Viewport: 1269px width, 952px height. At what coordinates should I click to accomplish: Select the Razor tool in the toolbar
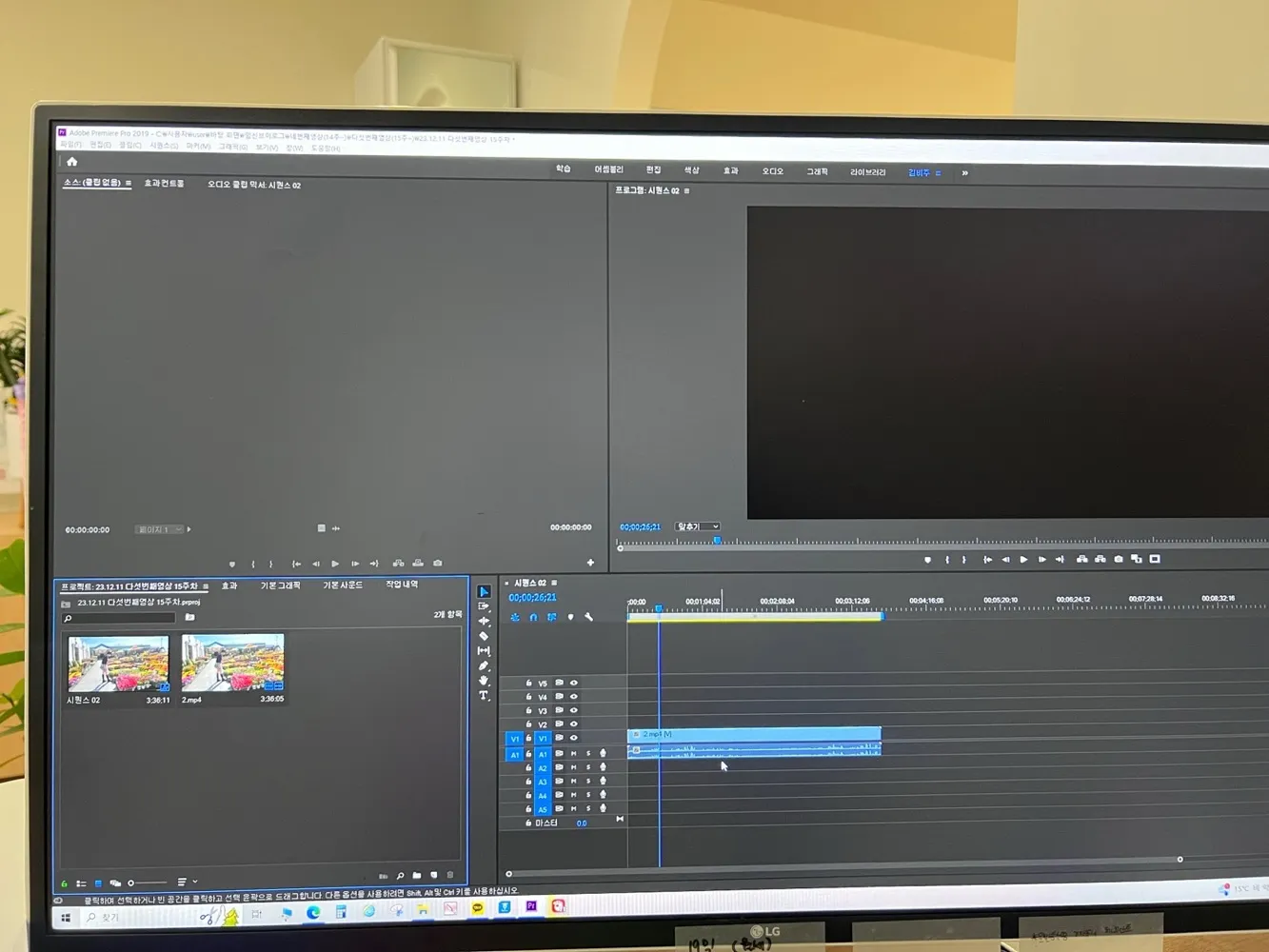(484, 636)
